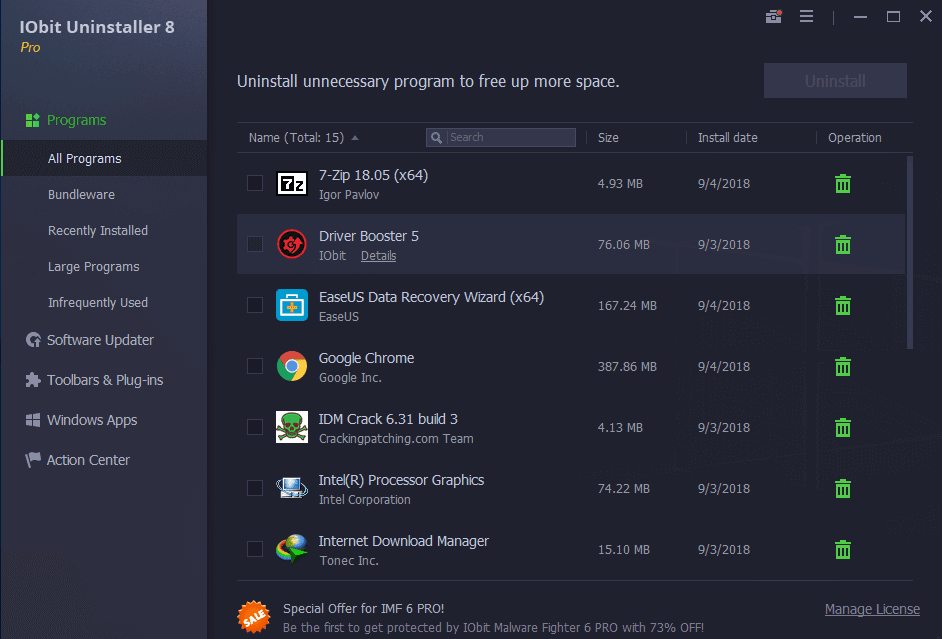Click the Toolbars & Plug-ins puzzle icon
This screenshot has width=942, height=639.
click(33, 380)
